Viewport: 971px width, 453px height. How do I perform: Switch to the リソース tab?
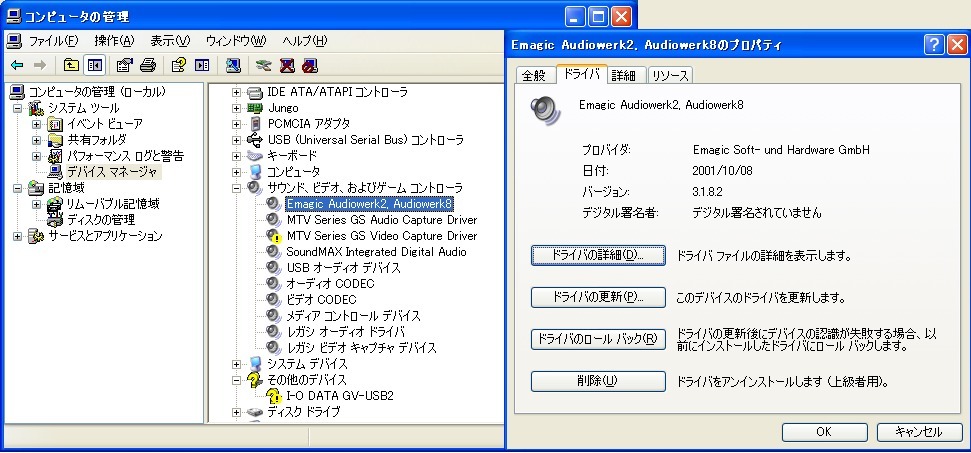point(670,76)
